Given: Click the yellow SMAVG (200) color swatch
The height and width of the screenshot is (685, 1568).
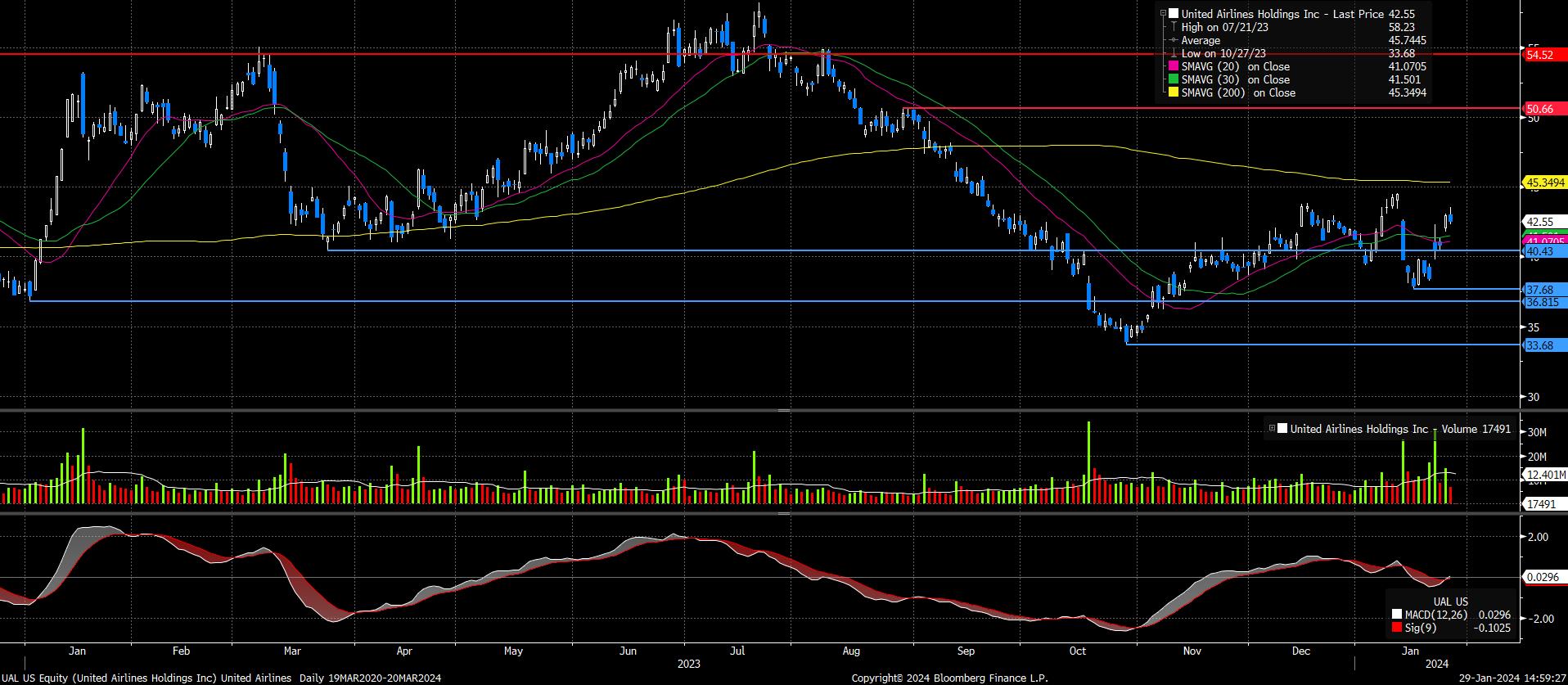Looking at the screenshot, I should pos(1174,92).
